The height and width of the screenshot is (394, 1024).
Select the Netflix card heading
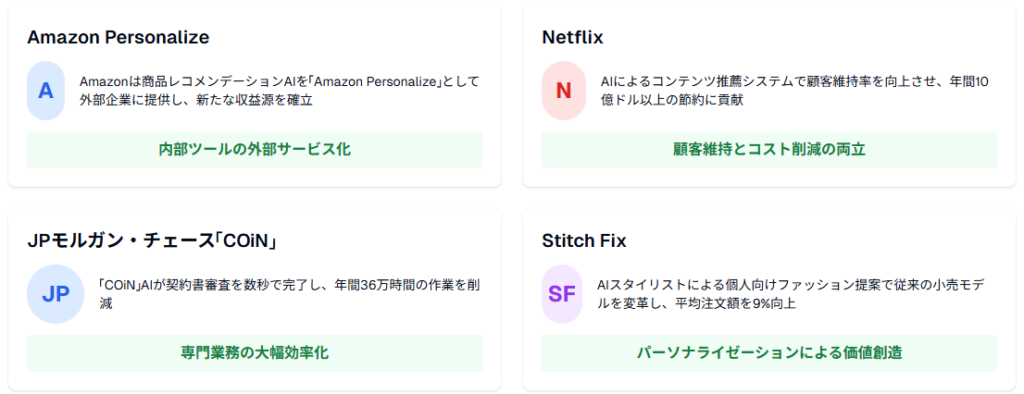[573, 37]
